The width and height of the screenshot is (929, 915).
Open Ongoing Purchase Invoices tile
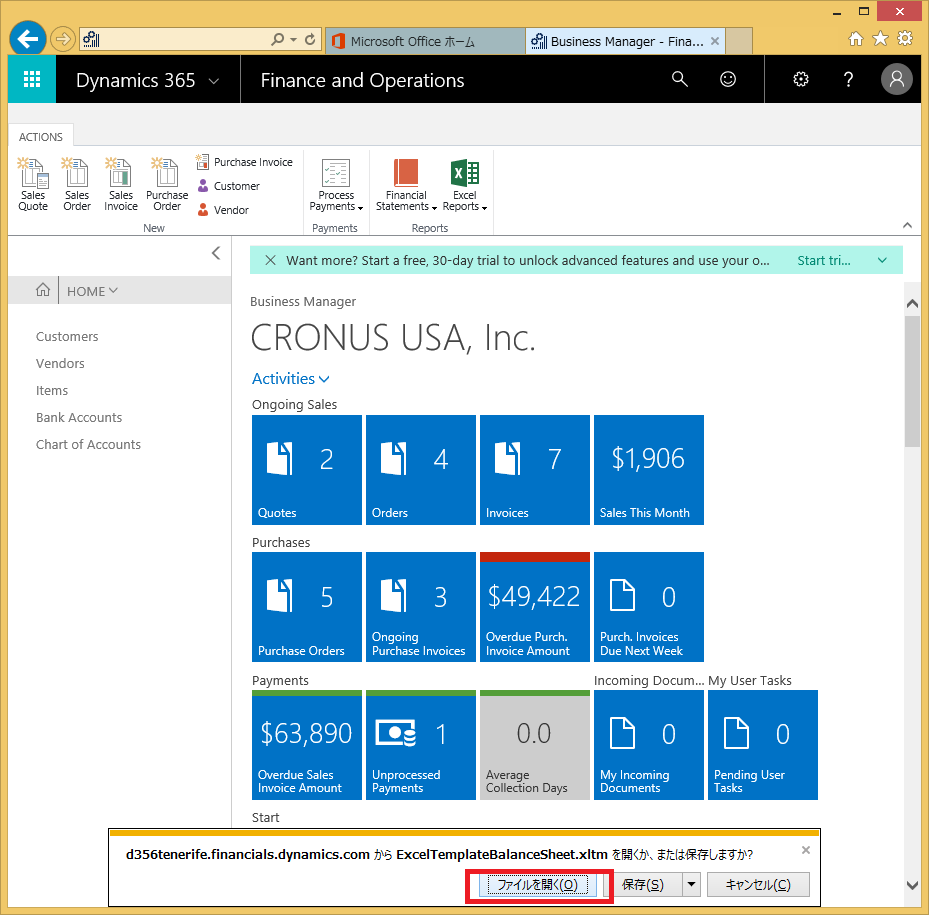(x=421, y=607)
